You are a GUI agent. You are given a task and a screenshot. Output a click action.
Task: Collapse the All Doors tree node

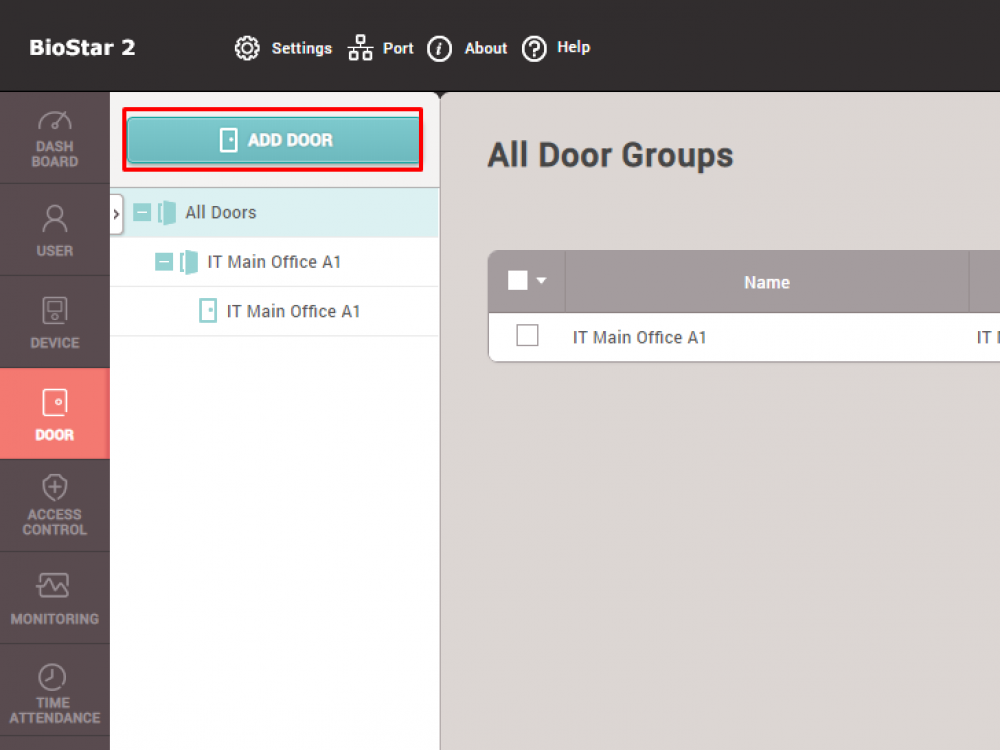[143, 213]
